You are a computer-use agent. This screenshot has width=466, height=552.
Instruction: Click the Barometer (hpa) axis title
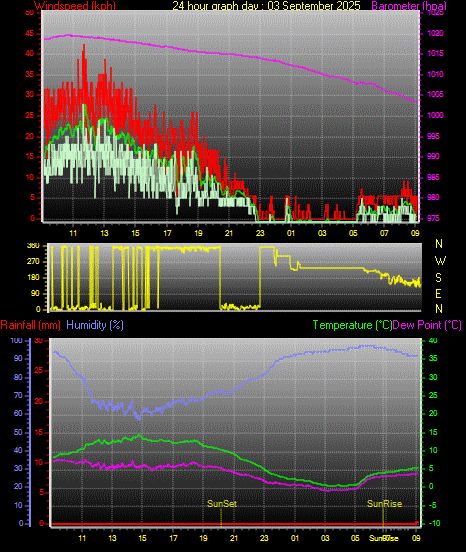click(409, 6)
